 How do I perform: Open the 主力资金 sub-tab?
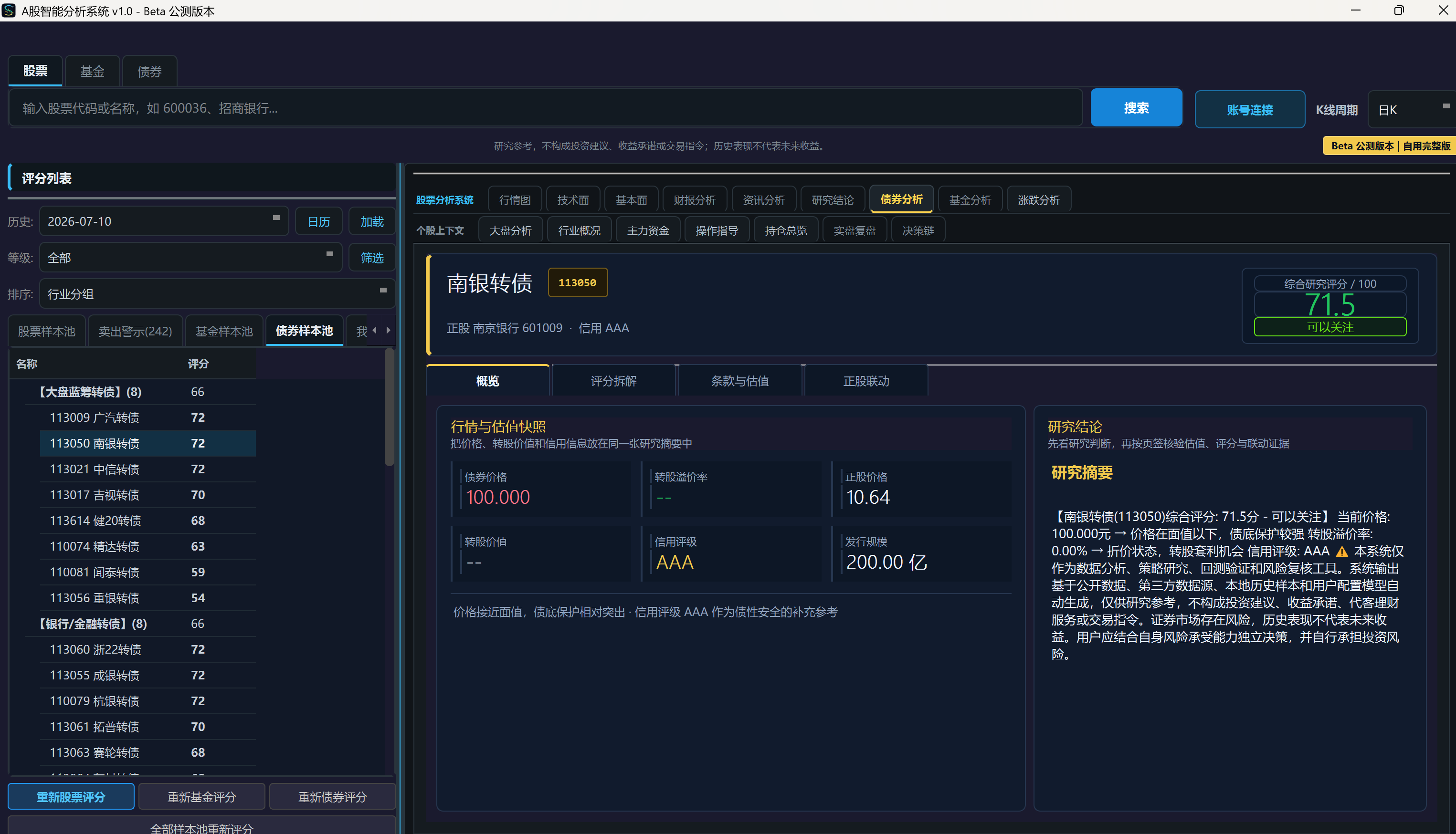point(648,230)
